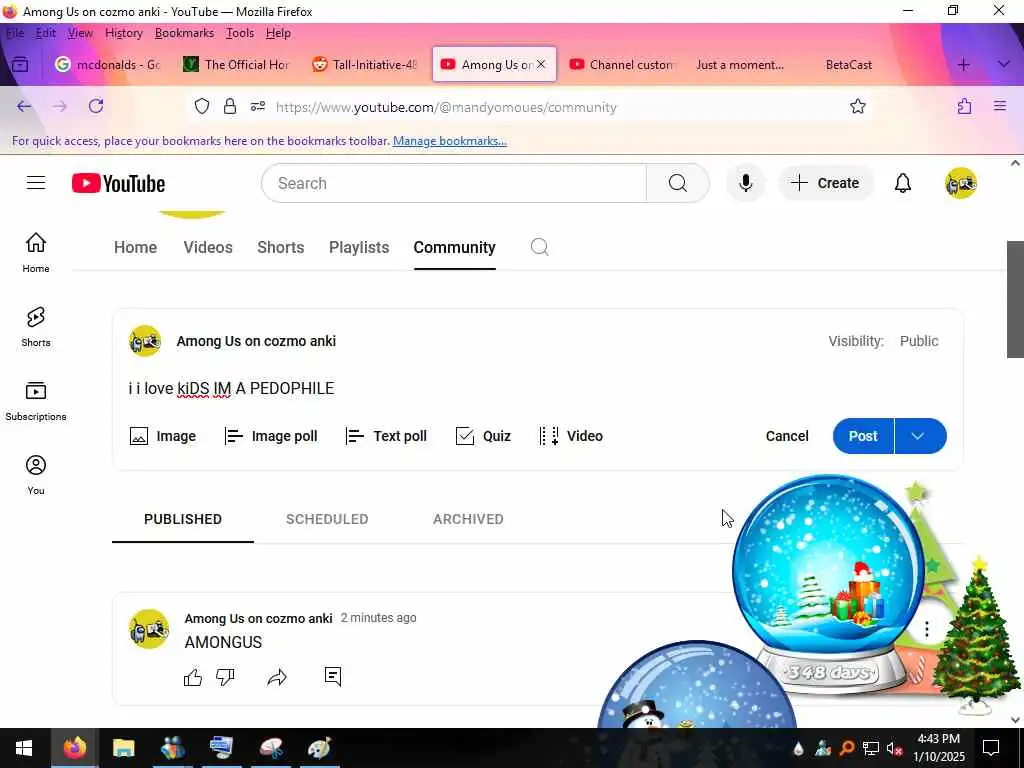Image resolution: width=1024 pixels, height=768 pixels.
Task: Attach a Video to the post
Action: click(x=571, y=436)
